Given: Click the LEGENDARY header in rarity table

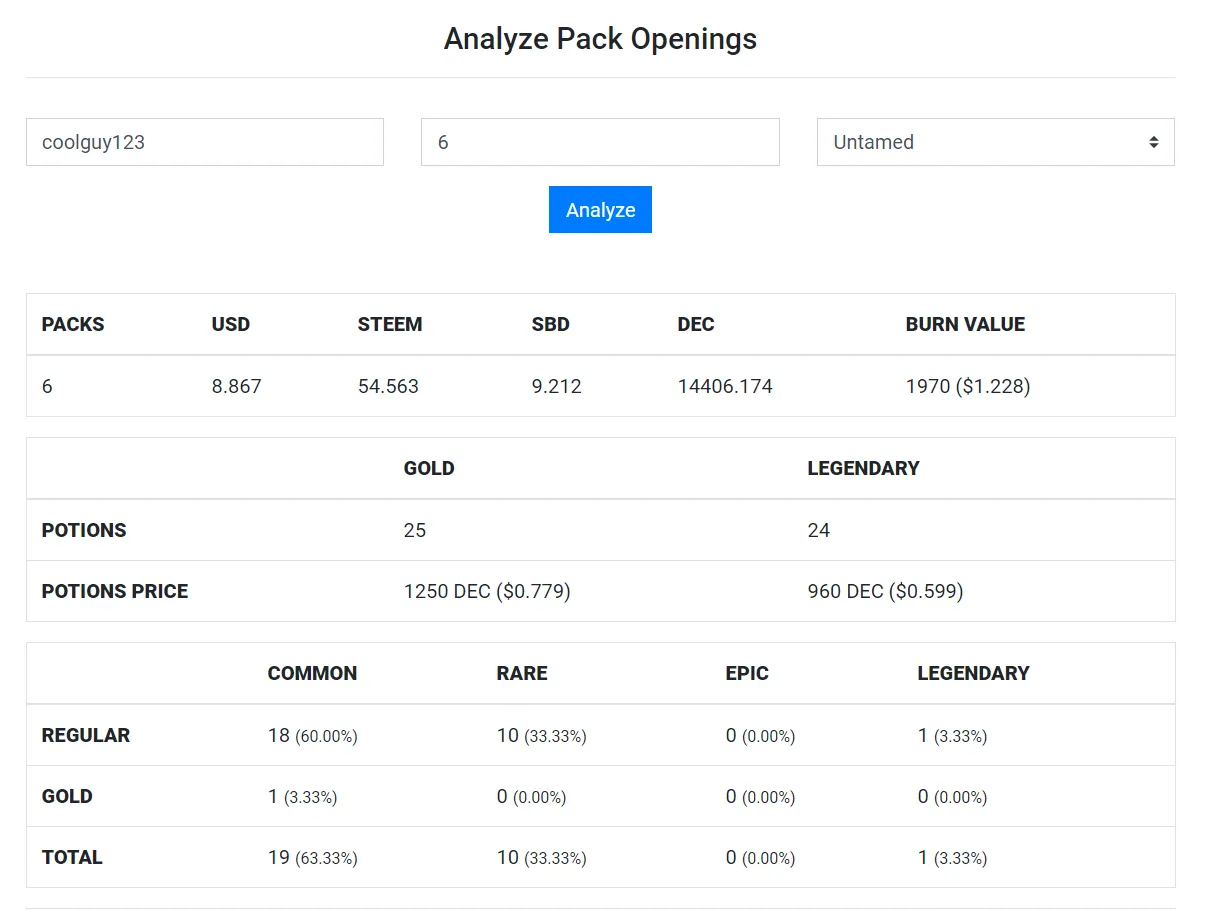Looking at the screenshot, I should coord(973,674).
